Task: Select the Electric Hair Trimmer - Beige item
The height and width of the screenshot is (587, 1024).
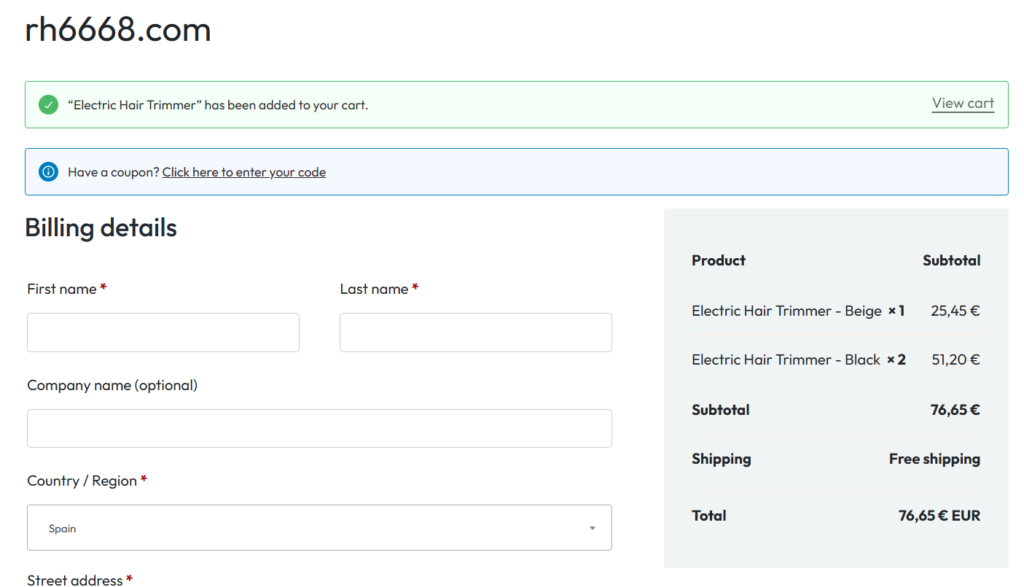Action: [786, 311]
